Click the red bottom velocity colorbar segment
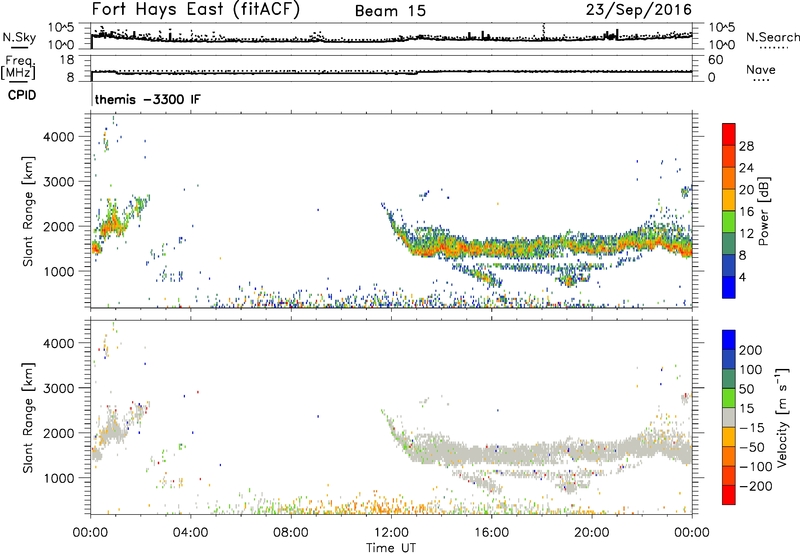This screenshot has width=800, height=554. tap(729, 495)
